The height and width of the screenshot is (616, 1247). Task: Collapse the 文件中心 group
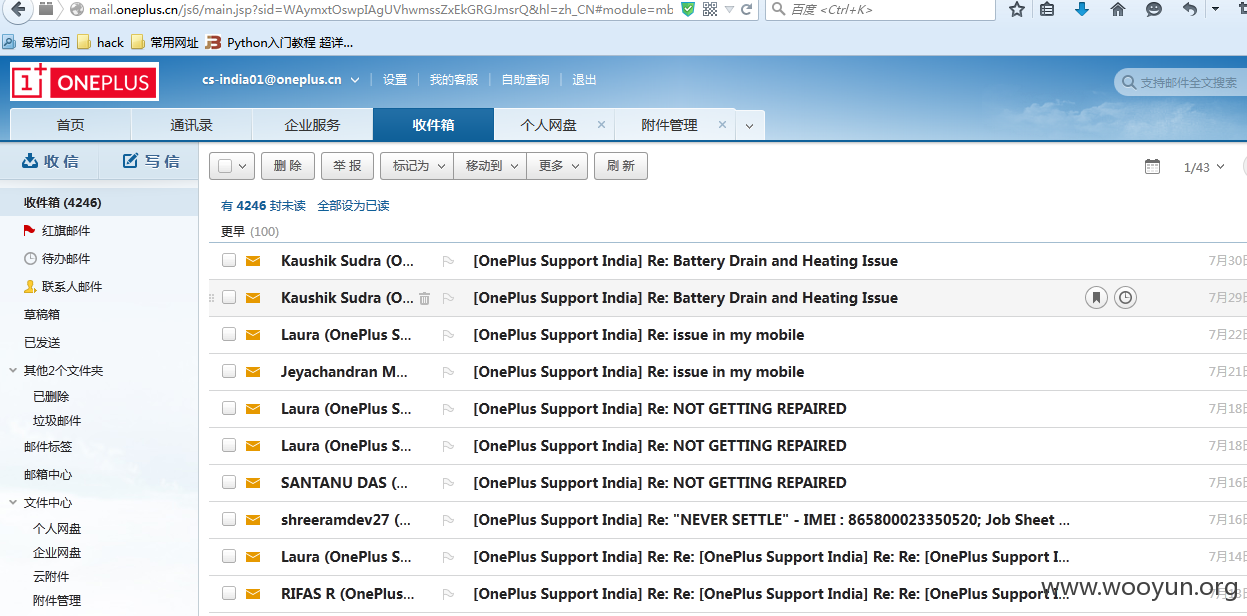(13, 503)
